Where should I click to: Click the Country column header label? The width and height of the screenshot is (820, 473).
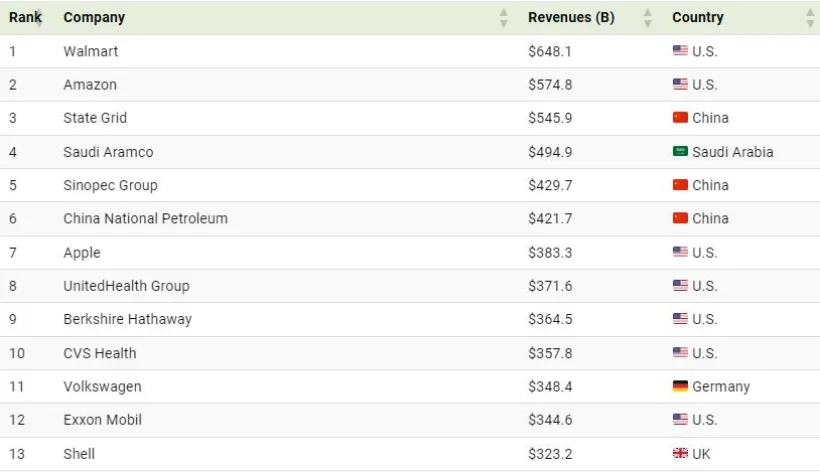698,18
